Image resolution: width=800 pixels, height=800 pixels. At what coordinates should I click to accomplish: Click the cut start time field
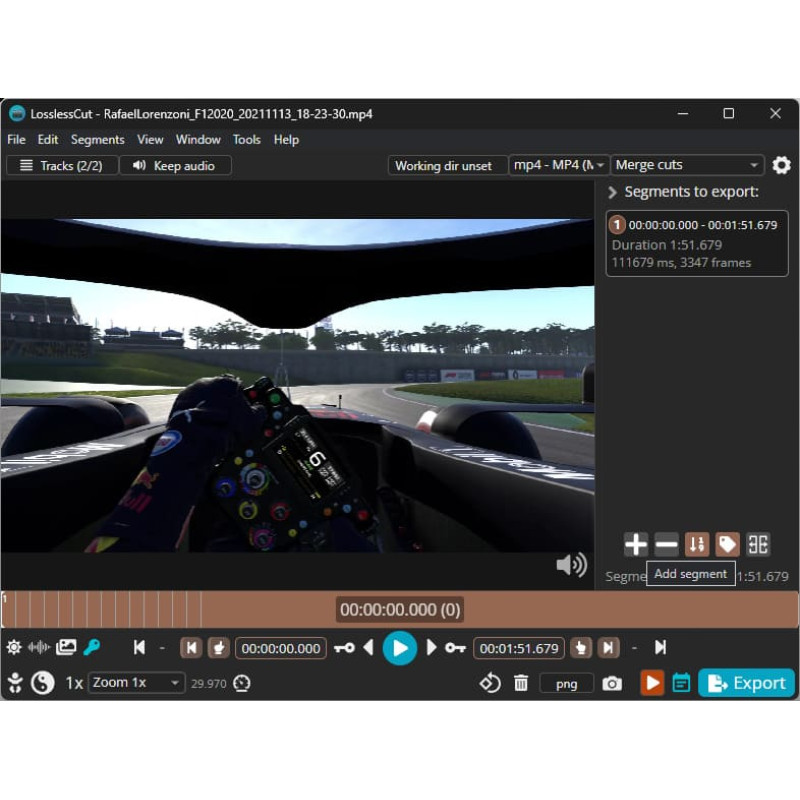click(281, 648)
